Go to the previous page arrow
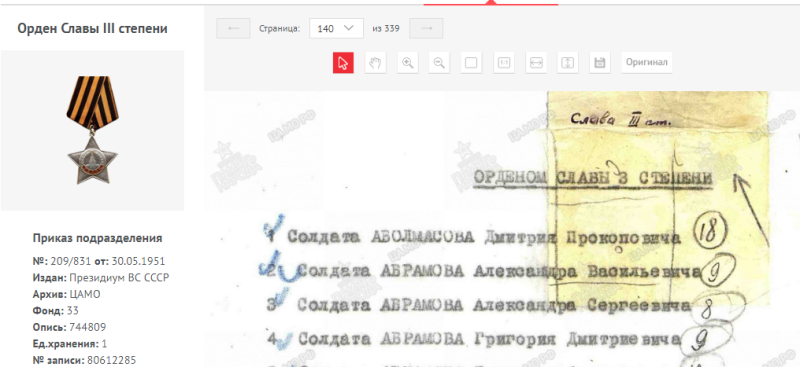This screenshot has height=367, width=800. (x=233, y=29)
